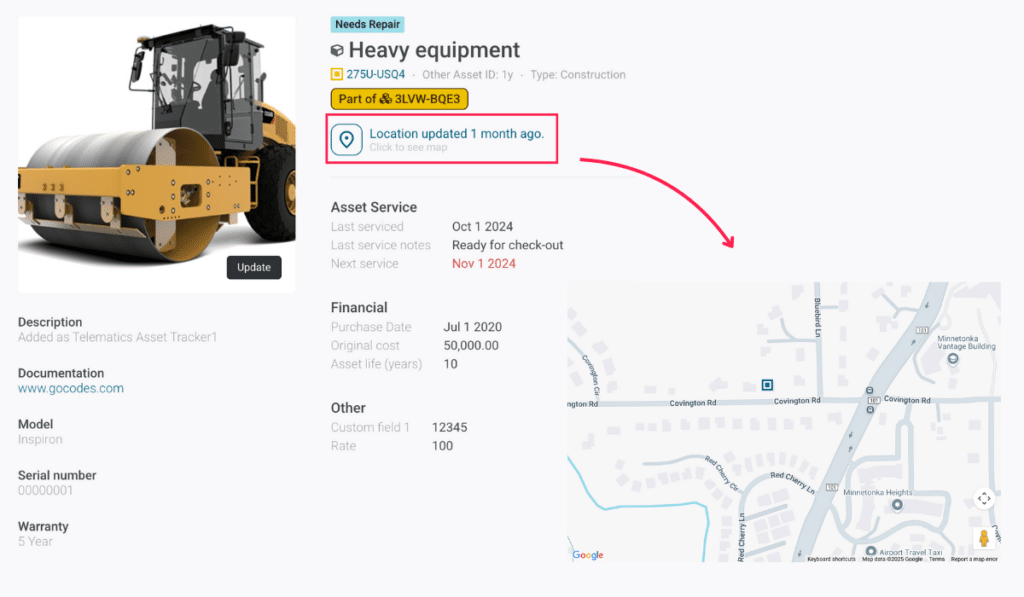Click the location pin icon

347,140
